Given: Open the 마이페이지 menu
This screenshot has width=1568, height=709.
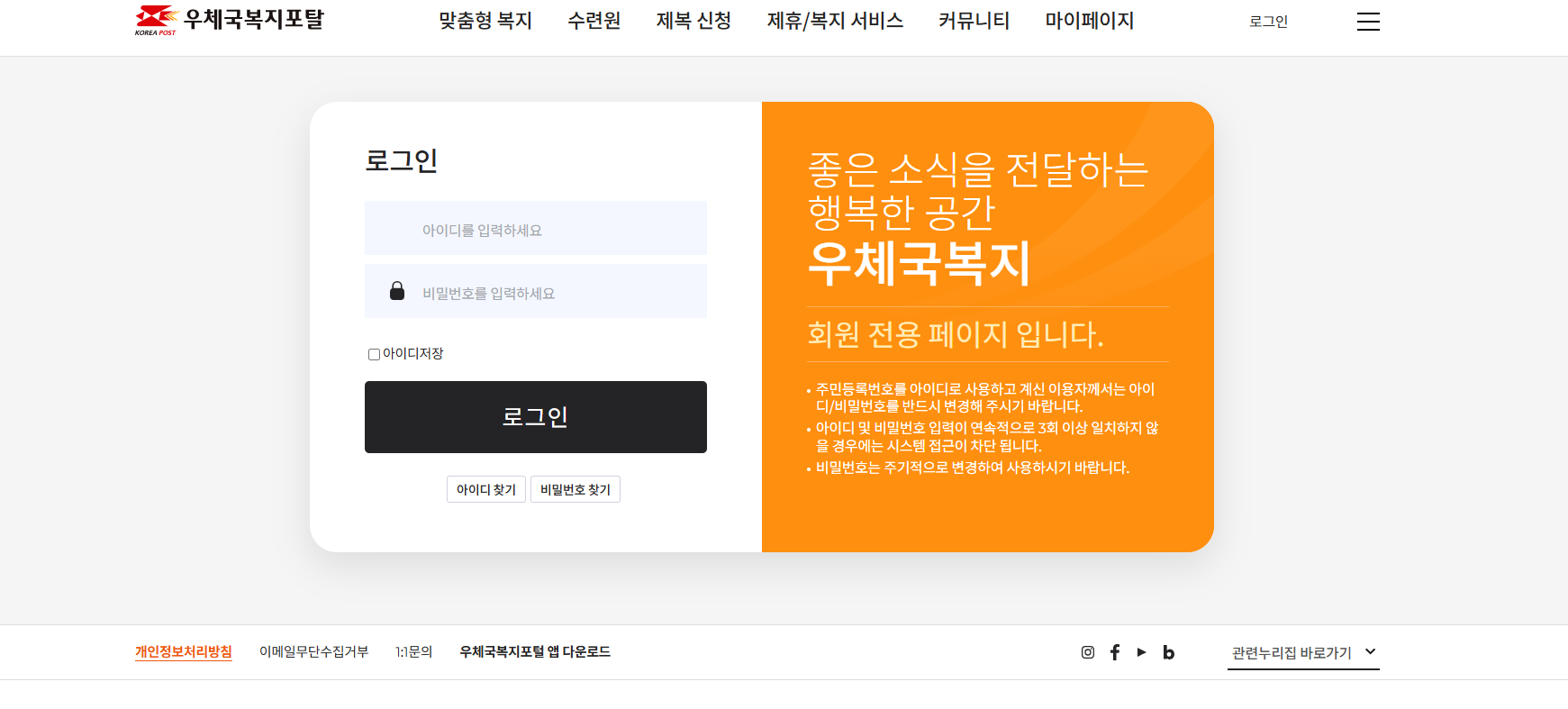Looking at the screenshot, I should (x=1089, y=21).
